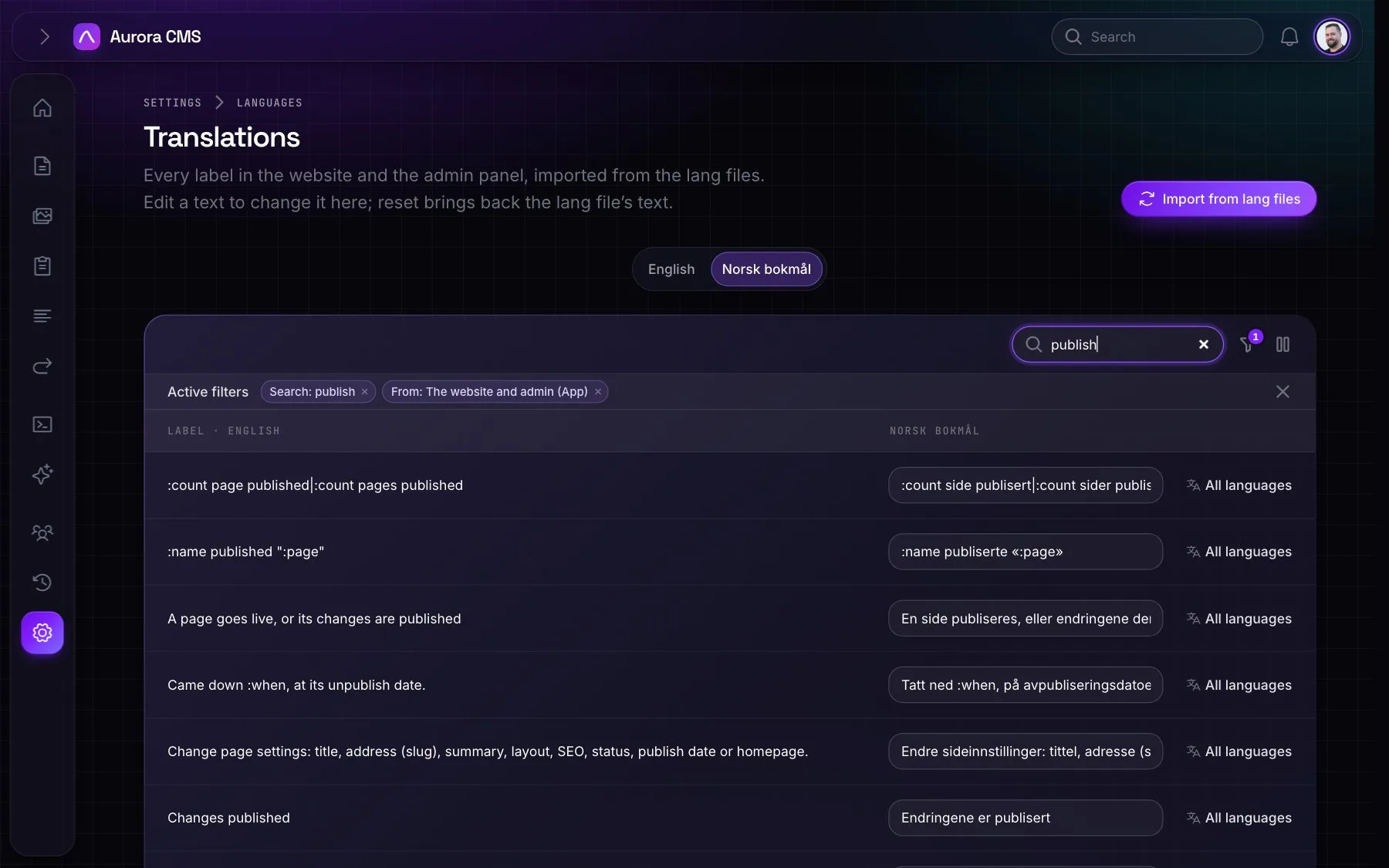Open the notifications bell
The width and height of the screenshot is (1389, 868).
[x=1289, y=36]
